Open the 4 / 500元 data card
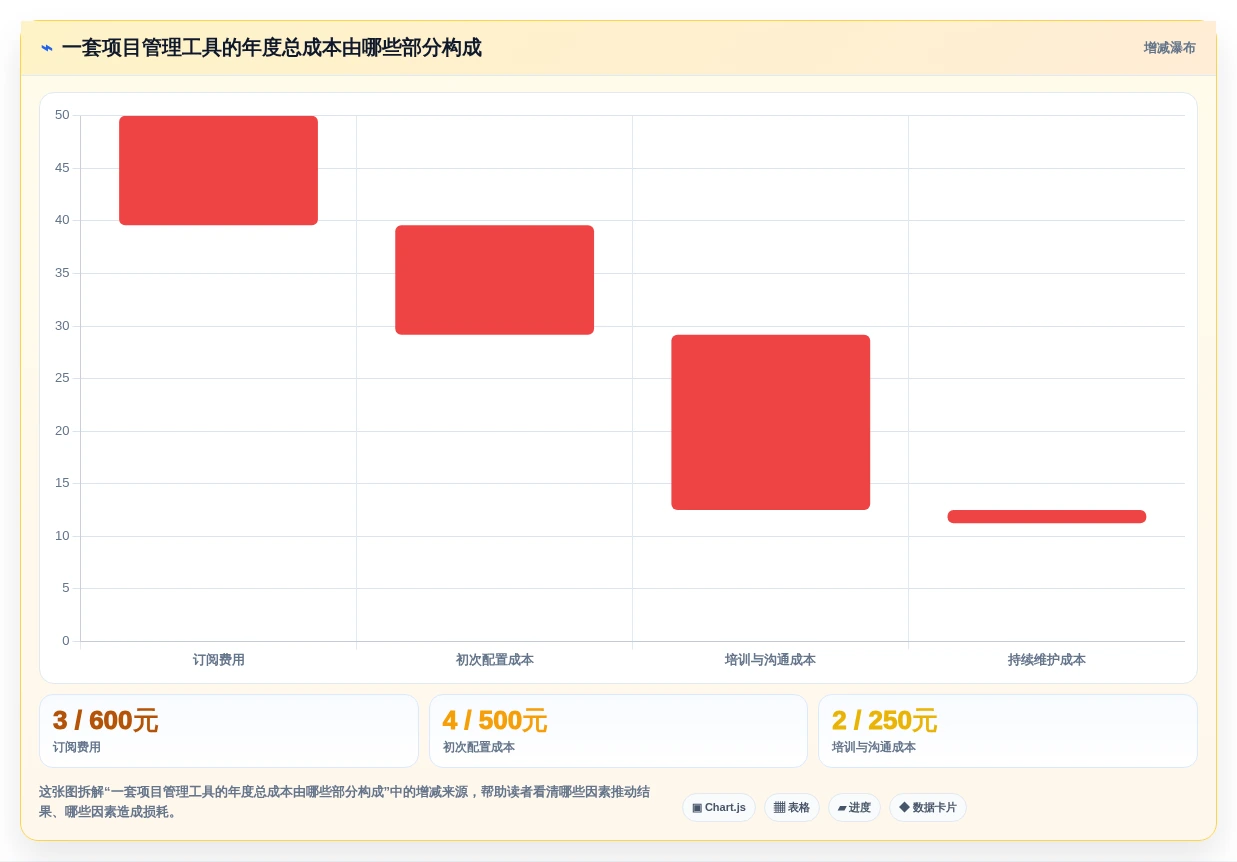This screenshot has height=862, width=1237. 618,731
